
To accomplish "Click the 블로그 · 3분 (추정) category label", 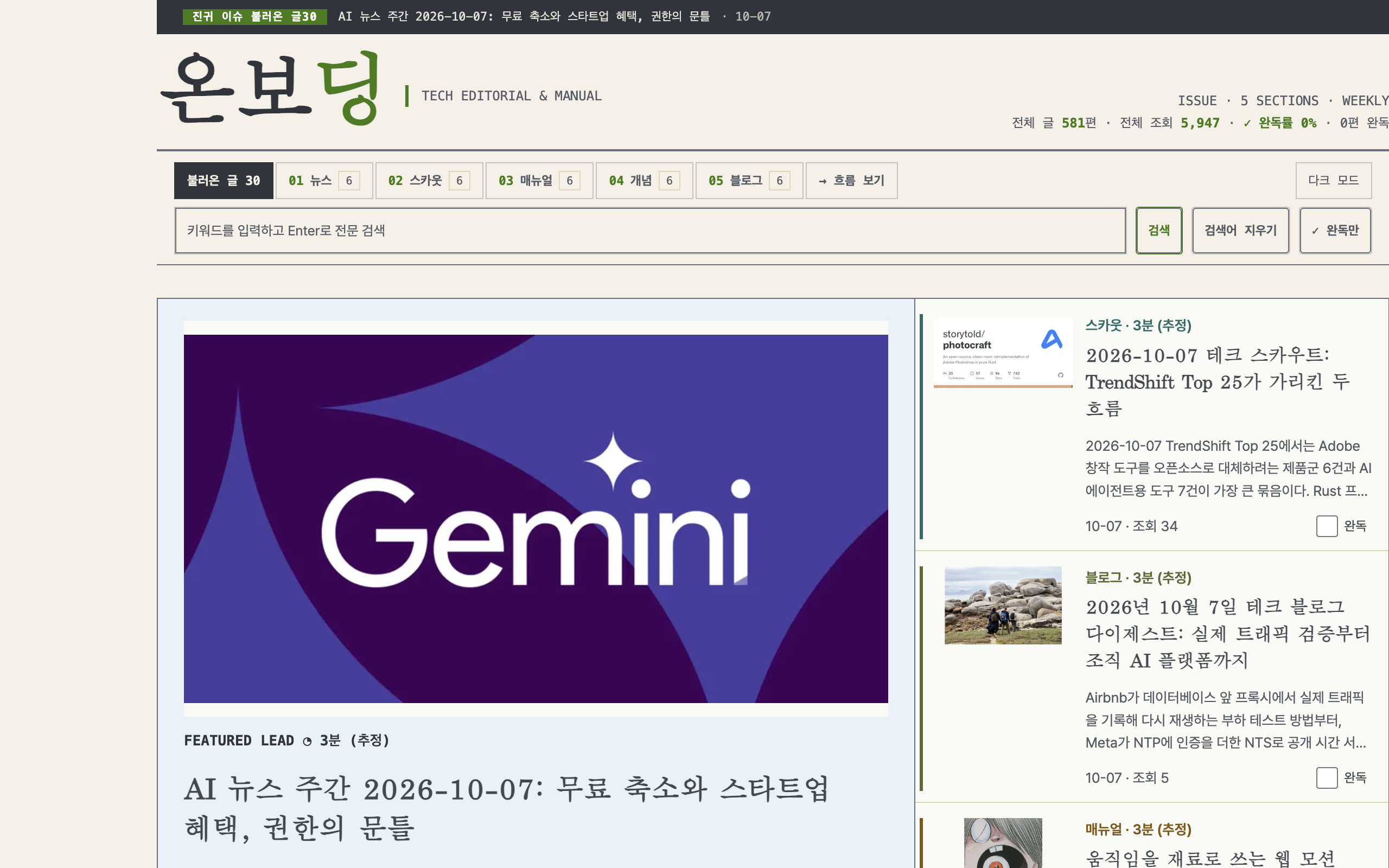I will pos(1138,578).
